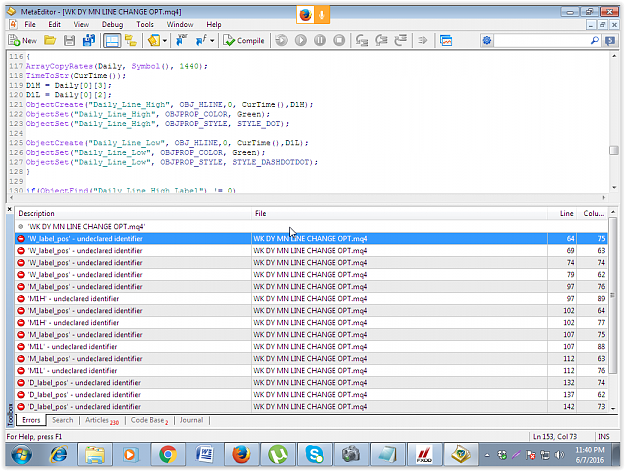Select W_label_pos error at line 64

pos(311,239)
